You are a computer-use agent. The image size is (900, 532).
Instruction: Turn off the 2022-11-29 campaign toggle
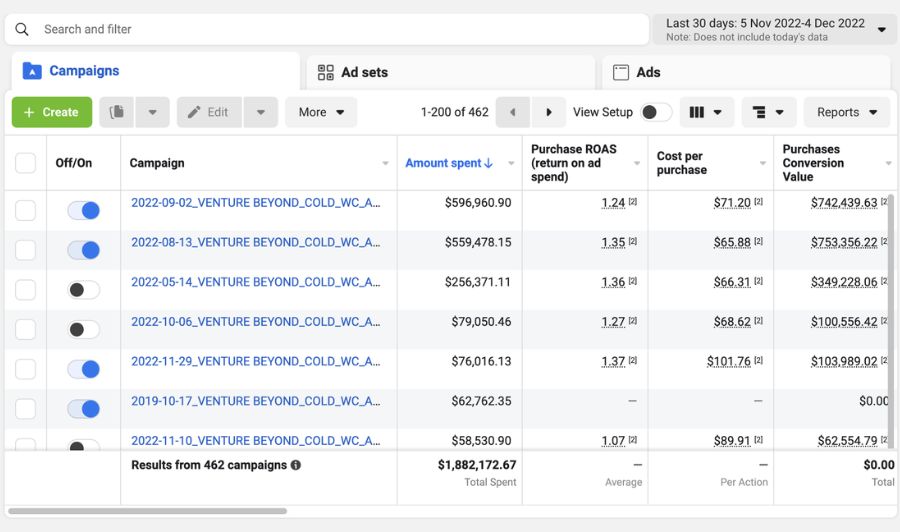[x=84, y=368]
